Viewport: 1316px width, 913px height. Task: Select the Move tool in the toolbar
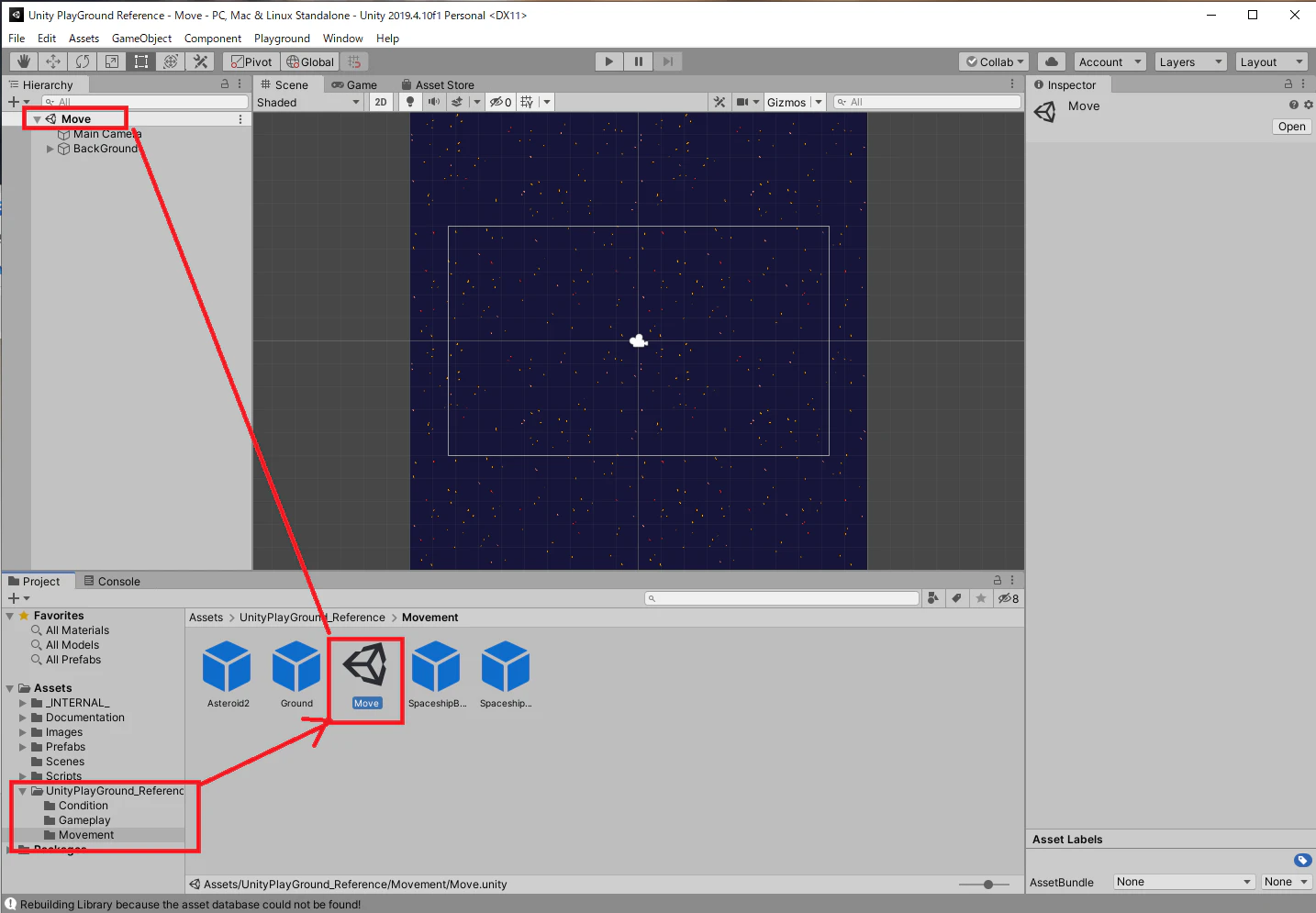53,61
